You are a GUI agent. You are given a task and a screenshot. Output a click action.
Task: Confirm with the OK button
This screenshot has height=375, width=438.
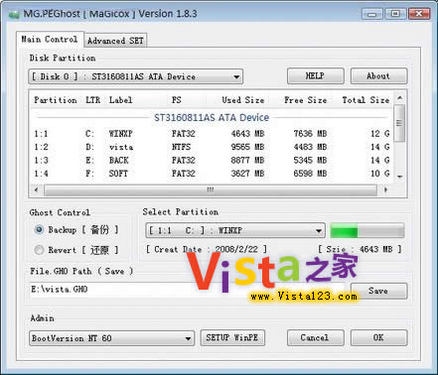[x=379, y=338]
